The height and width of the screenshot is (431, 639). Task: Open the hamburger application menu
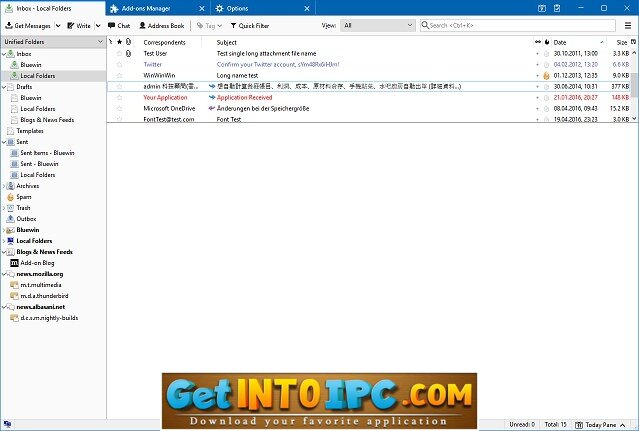[628, 25]
